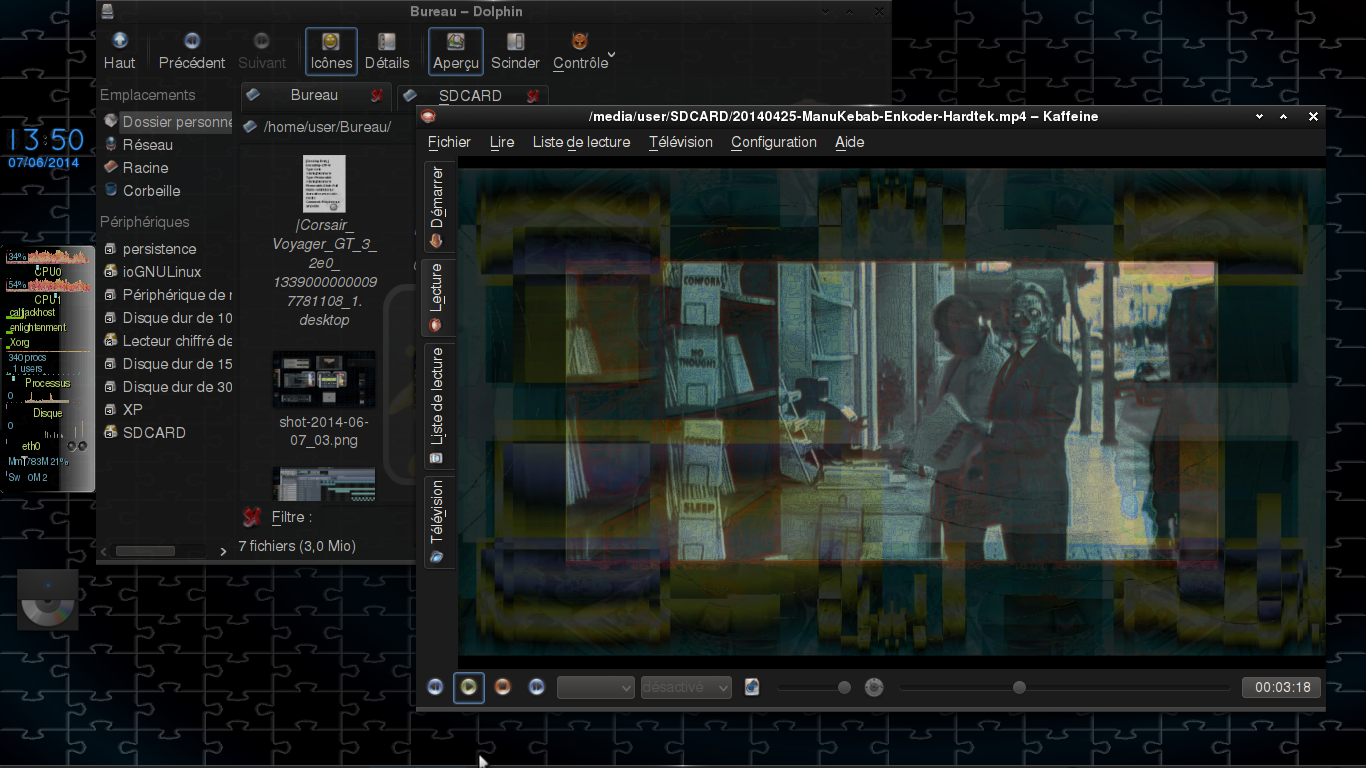Select the shot-2014-06-07_03.png thumbnail
This screenshot has width=1366, height=768.
pyautogui.click(x=324, y=380)
